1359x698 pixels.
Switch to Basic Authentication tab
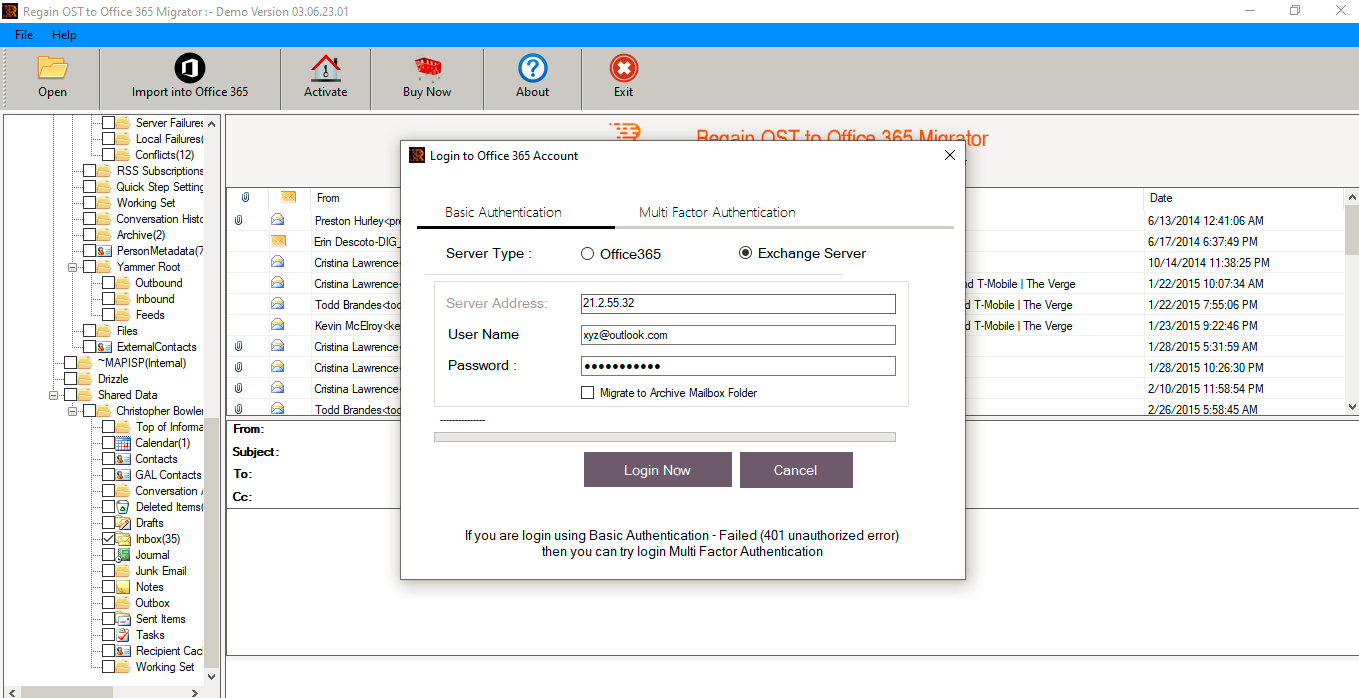(503, 212)
